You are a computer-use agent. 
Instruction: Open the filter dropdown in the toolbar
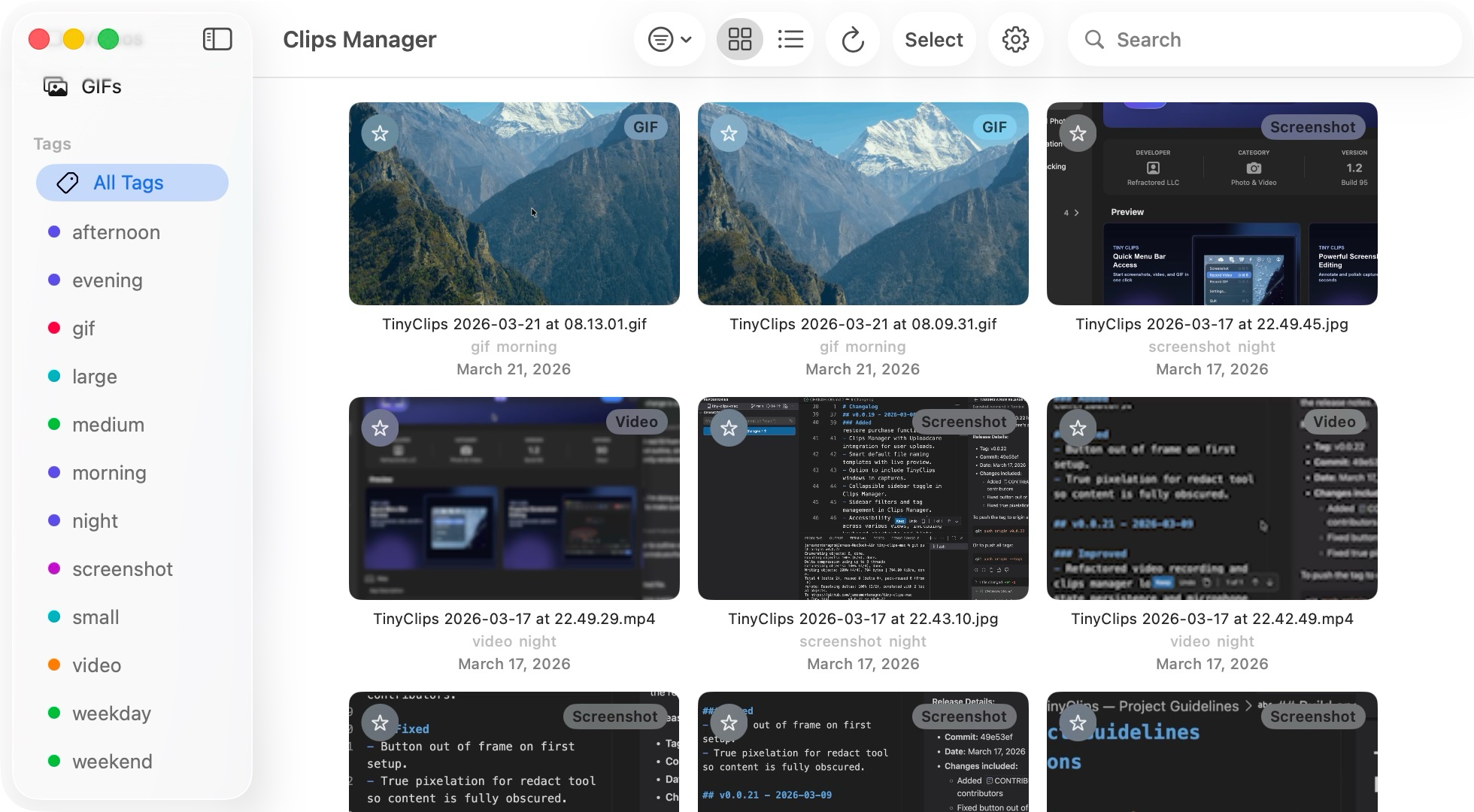(668, 39)
